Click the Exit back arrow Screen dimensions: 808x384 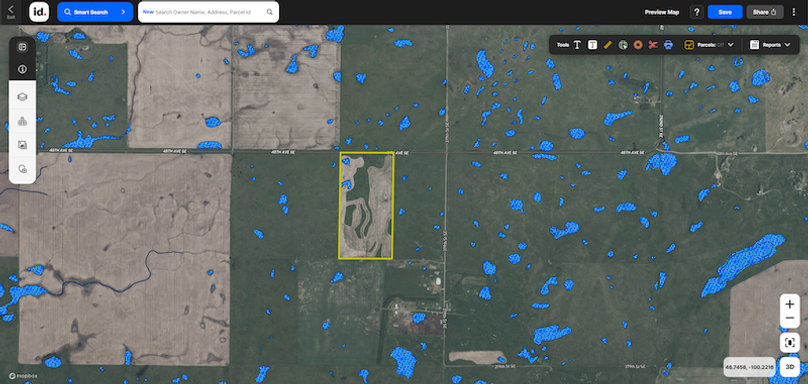coord(11,11)
